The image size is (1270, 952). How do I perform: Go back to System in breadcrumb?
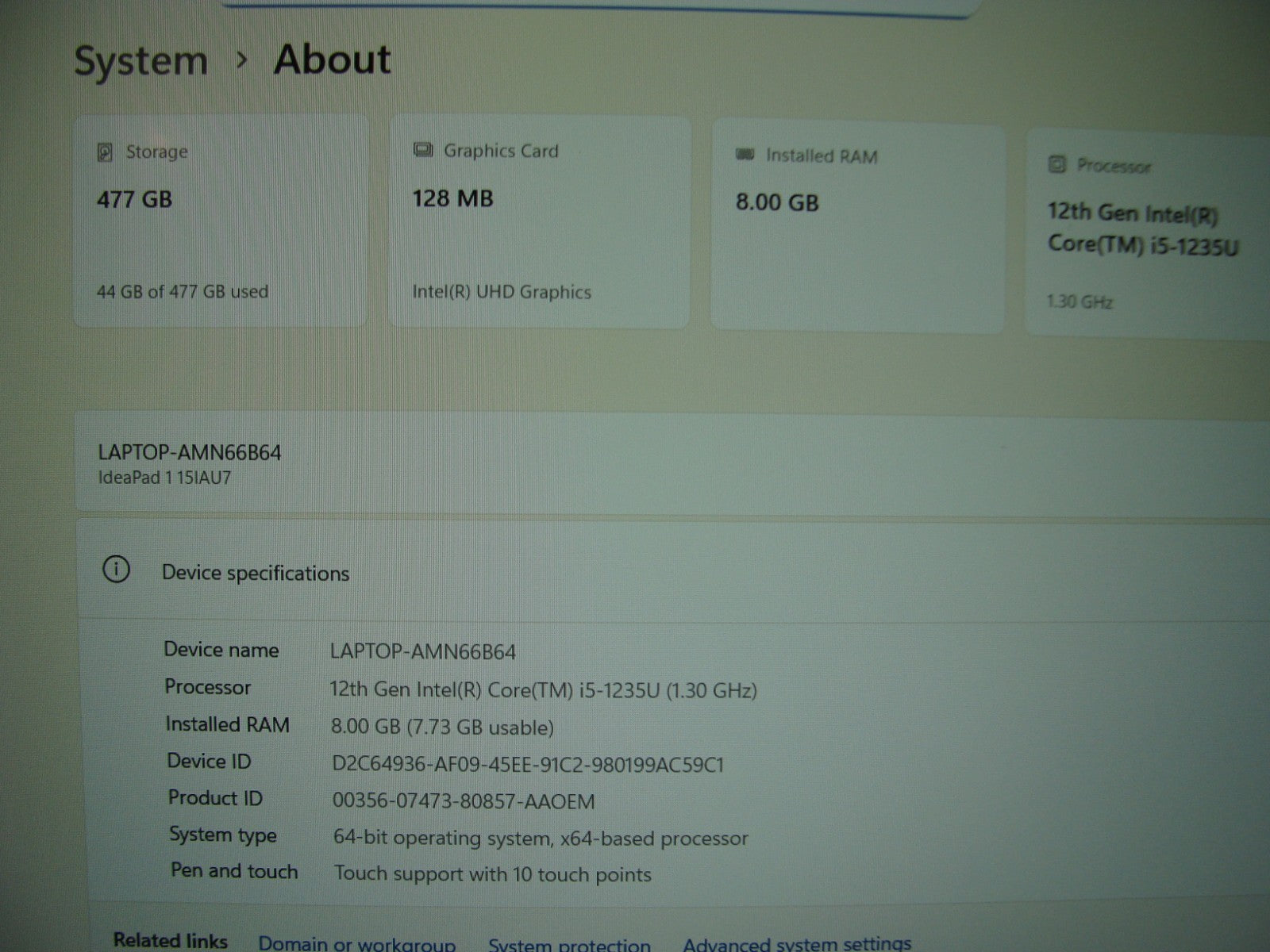pos(140,61)
